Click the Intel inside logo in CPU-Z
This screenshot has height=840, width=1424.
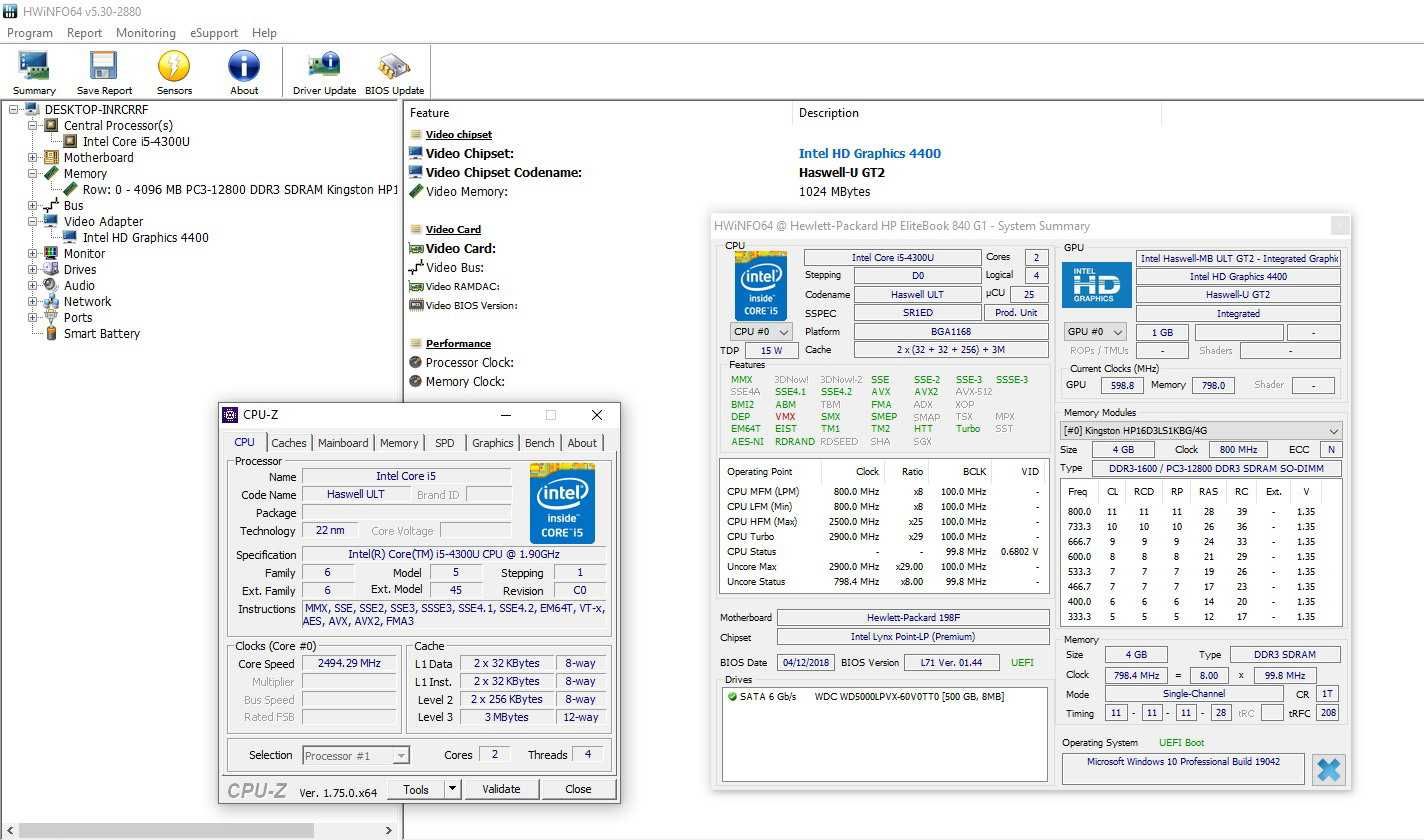click(562, 503)
